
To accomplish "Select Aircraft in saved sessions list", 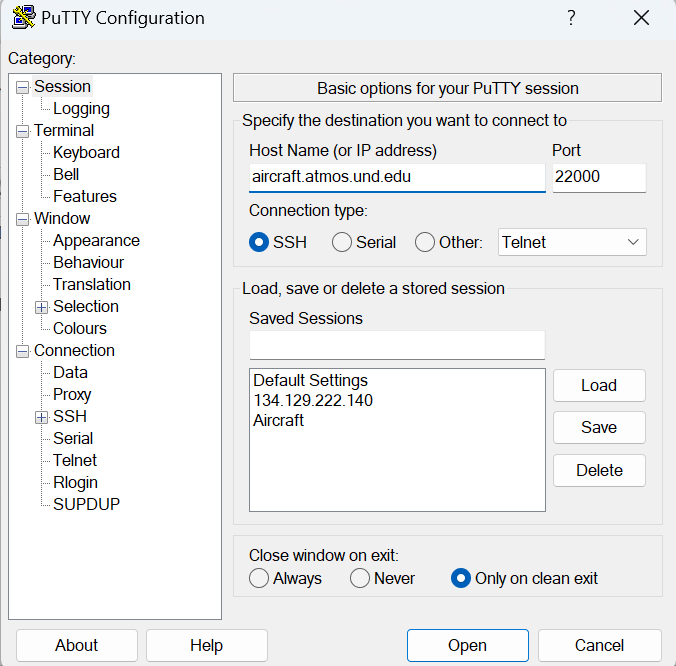I will click(x=278, y=421).
